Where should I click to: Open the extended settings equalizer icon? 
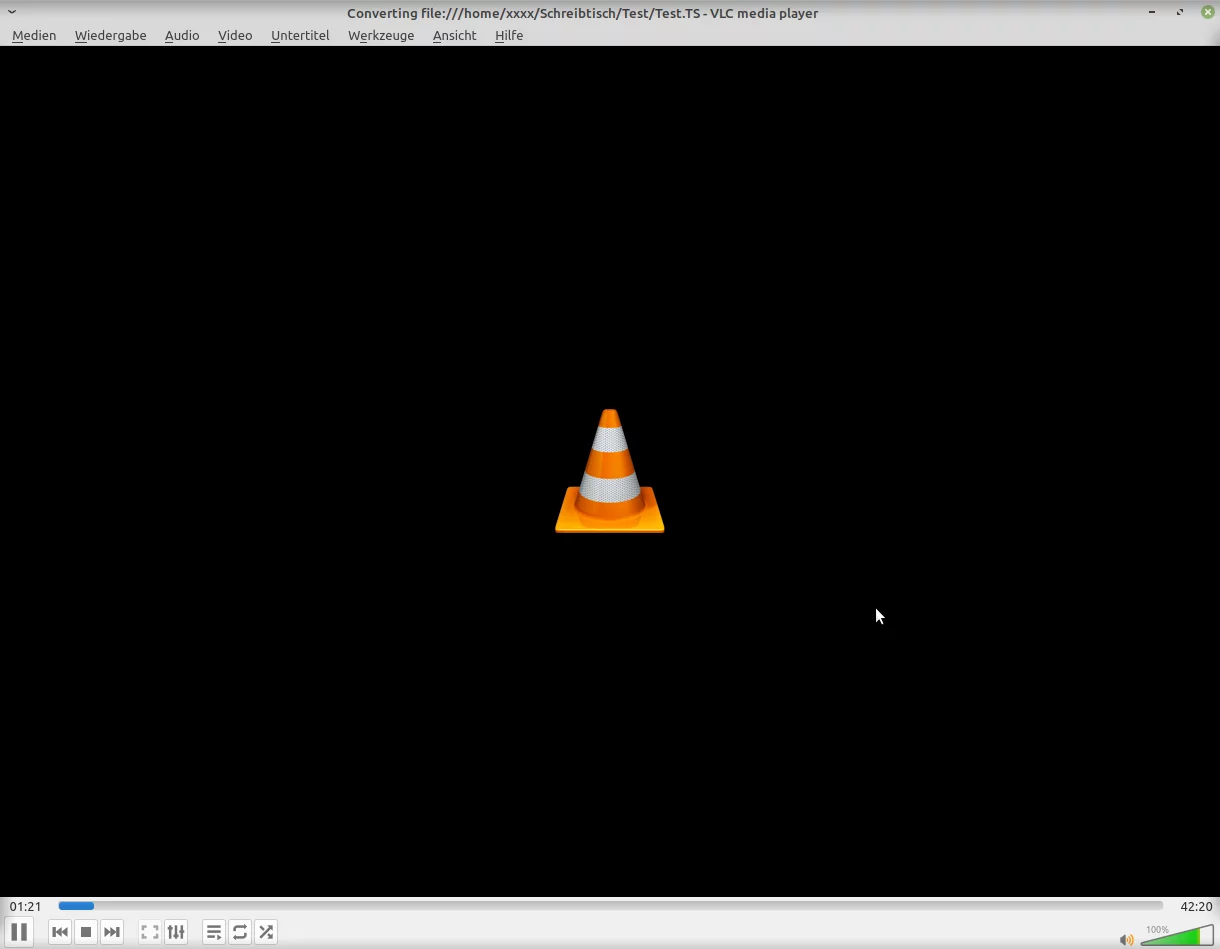[176, 932]
